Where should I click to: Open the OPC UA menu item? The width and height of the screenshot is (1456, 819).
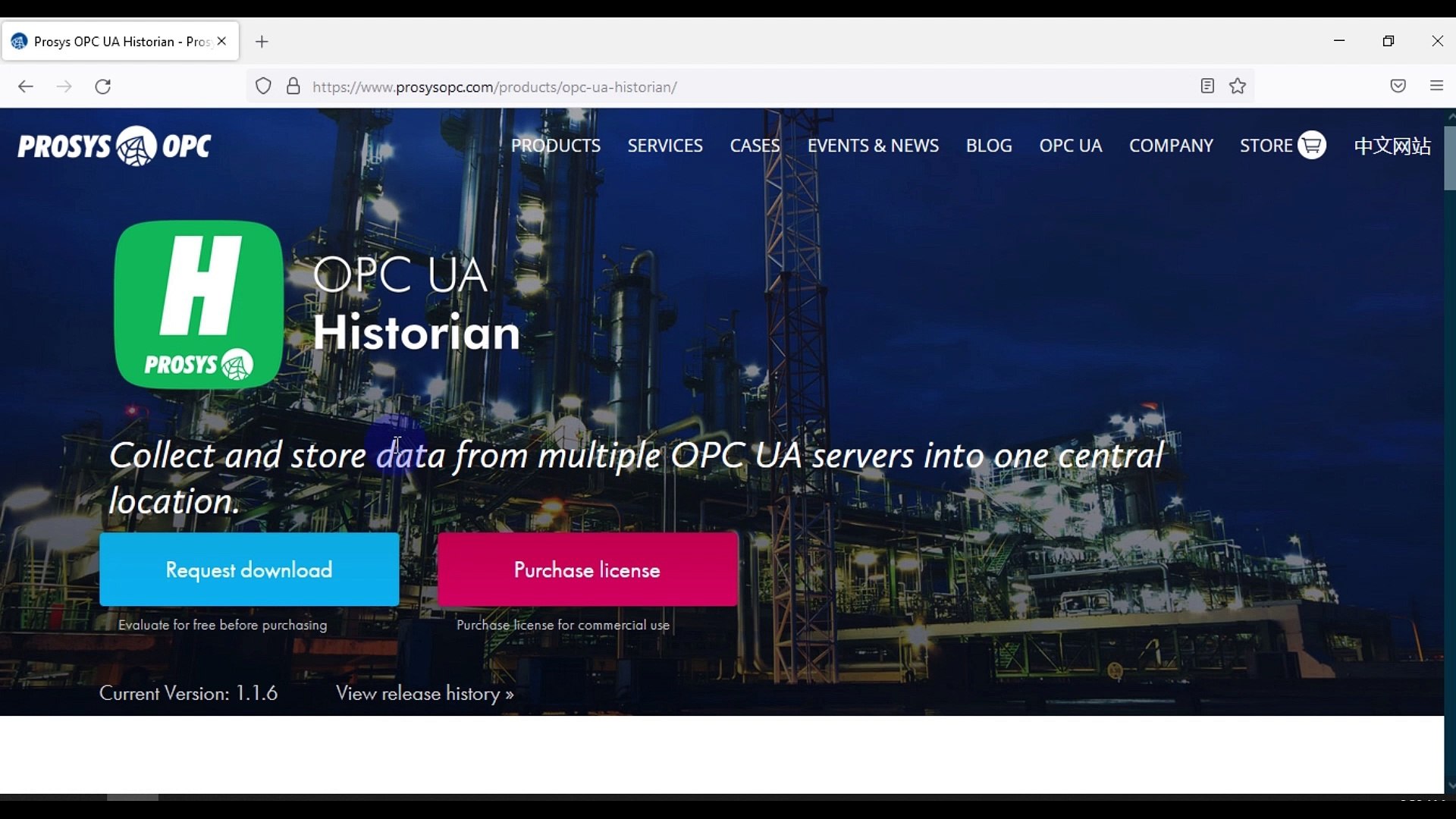pyautogui.click(x=1070, y=146)
